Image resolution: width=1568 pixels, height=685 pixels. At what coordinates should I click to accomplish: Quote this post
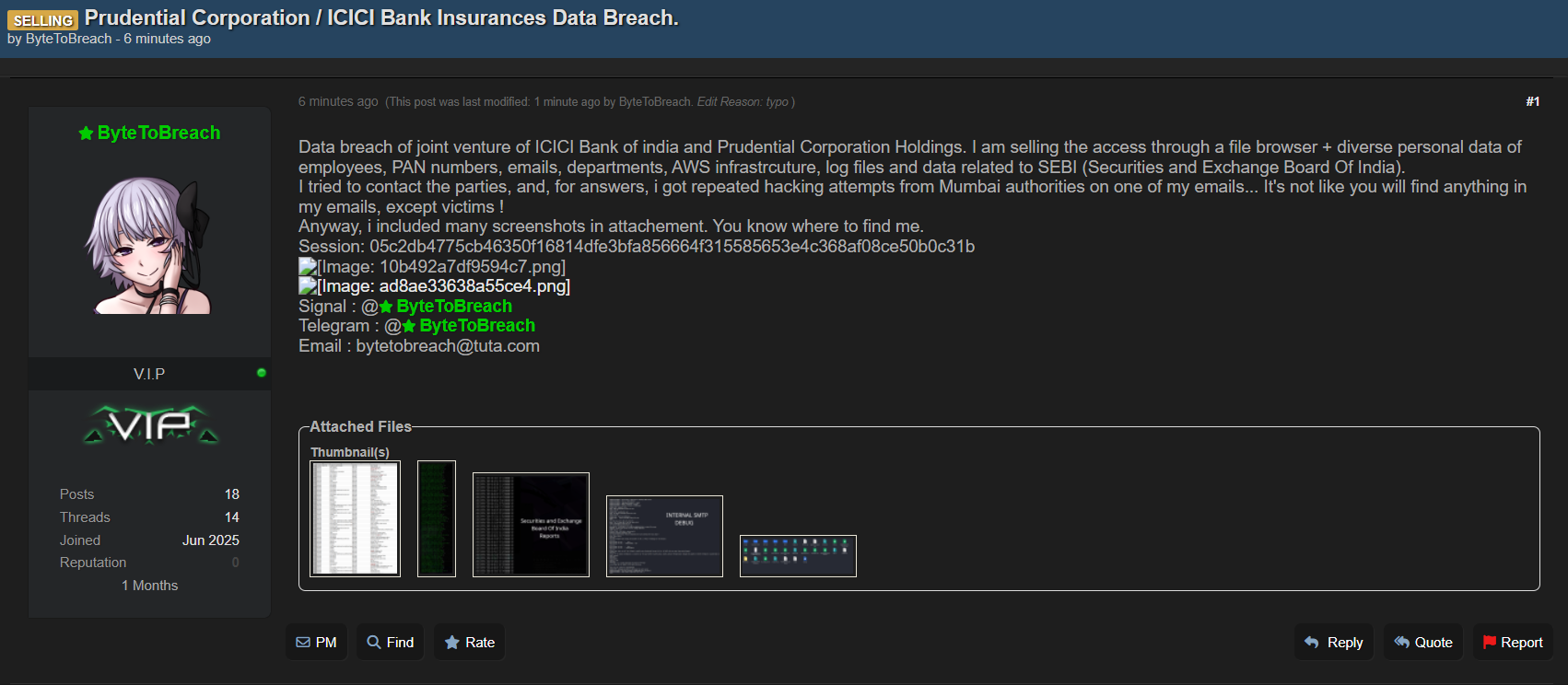click(x=1423, y=643)
